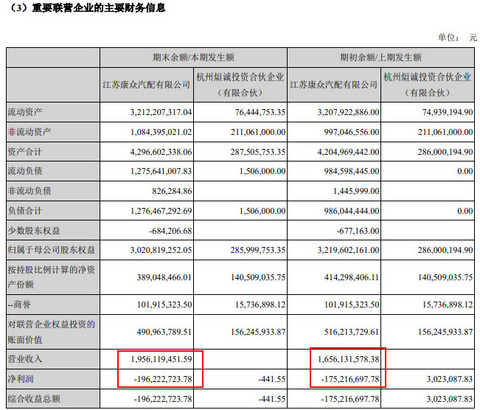This screenshot has width=480, height=410.
Task: Select the value 826,284.86
Action: (x=172, y=191)
